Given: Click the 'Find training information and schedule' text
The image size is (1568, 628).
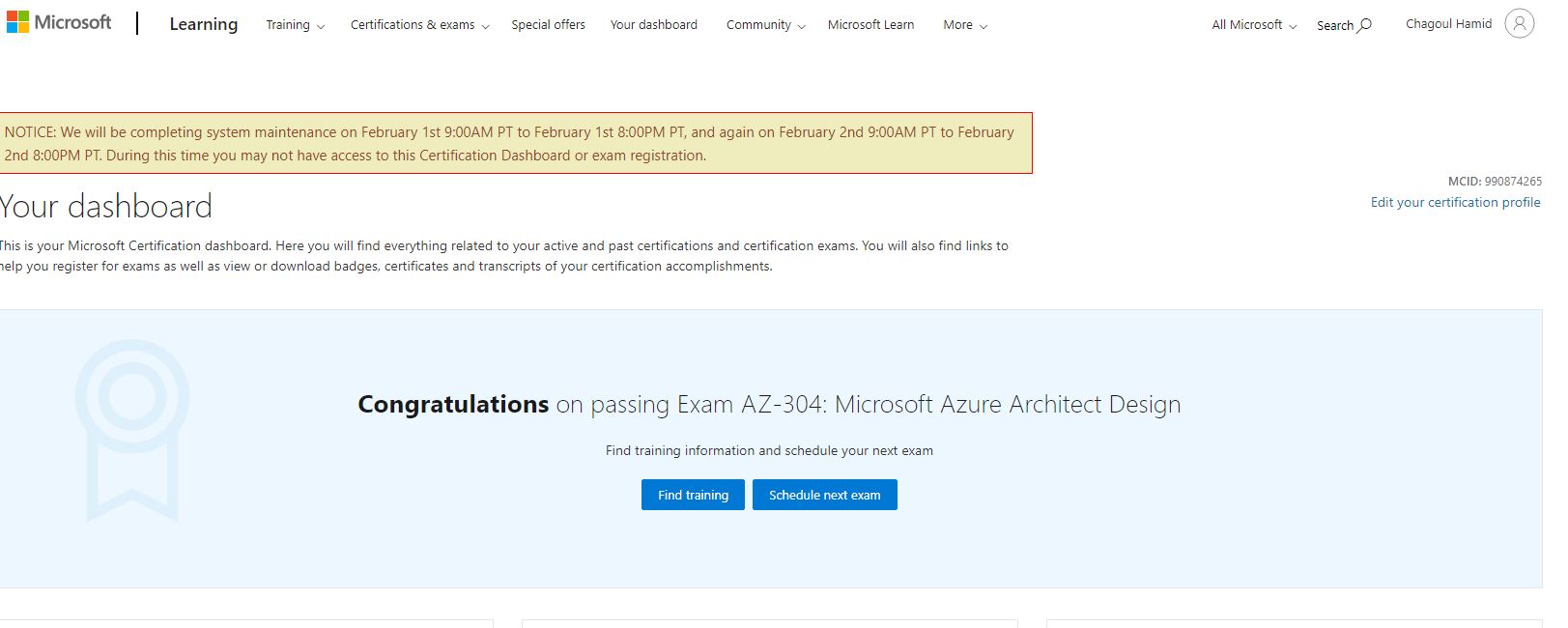Looking at the screenshot, I should tap(769, 450).
